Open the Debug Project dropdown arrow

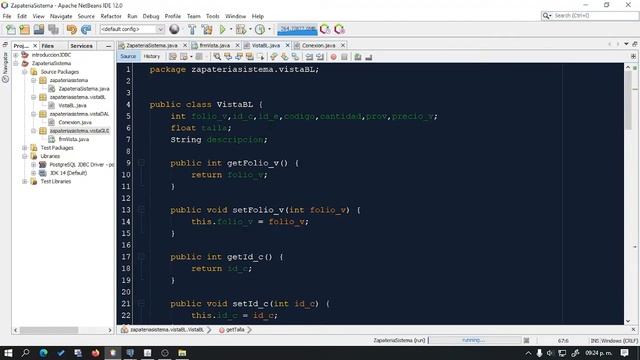coord(250,29)
